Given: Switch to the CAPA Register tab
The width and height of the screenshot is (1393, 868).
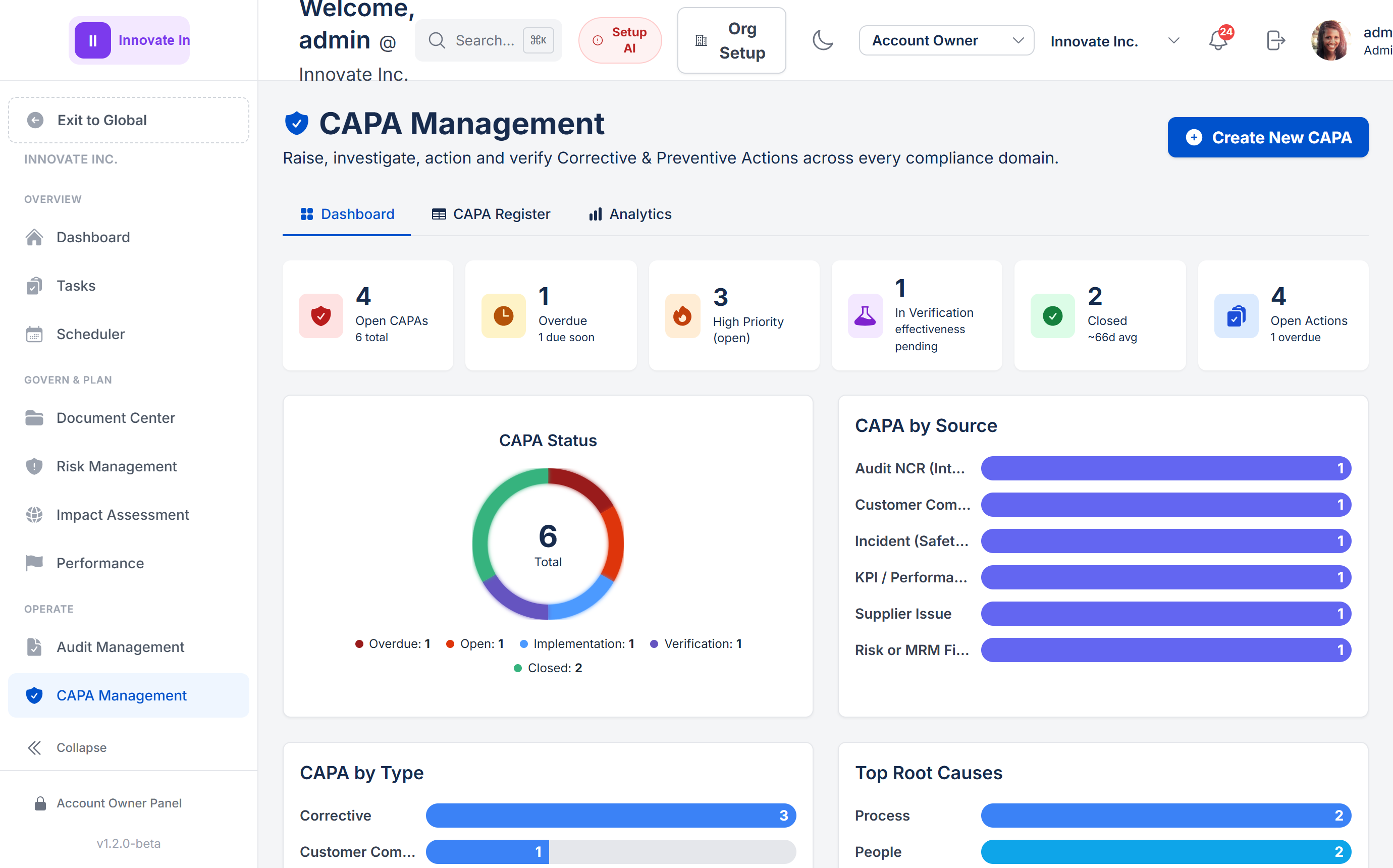Looking at the screenshot, I should (x=491, y=214).
